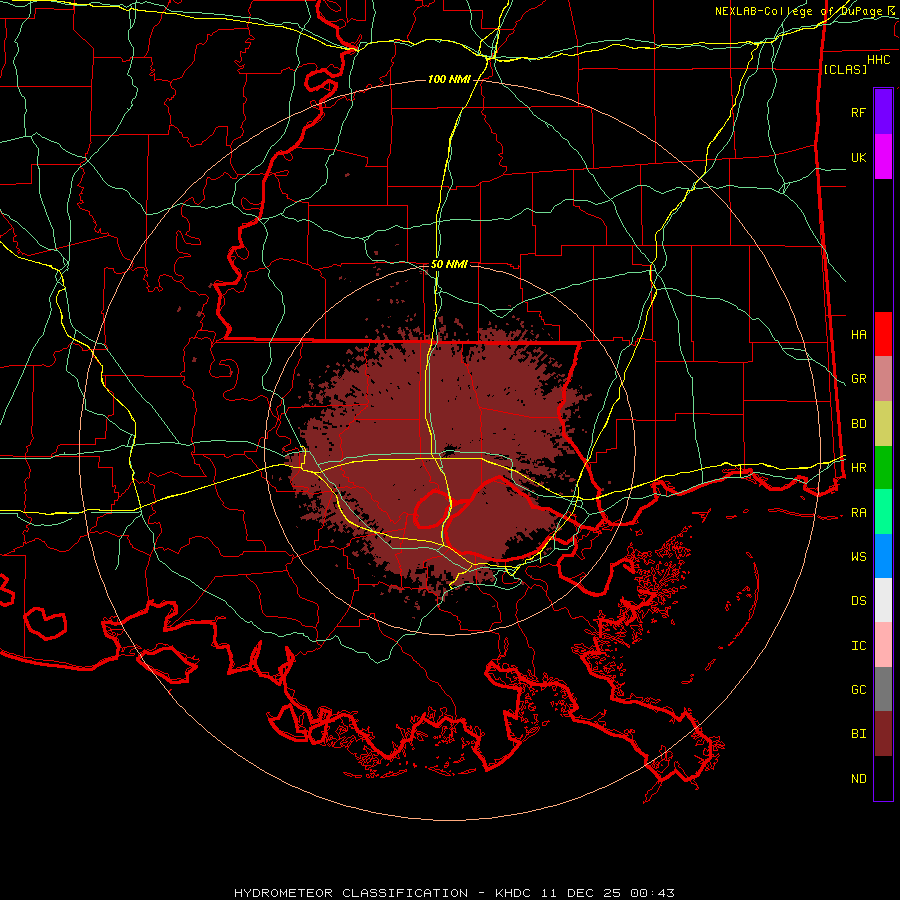Click the BI legend label
This screenshot has width=900, height=900.
858,734
